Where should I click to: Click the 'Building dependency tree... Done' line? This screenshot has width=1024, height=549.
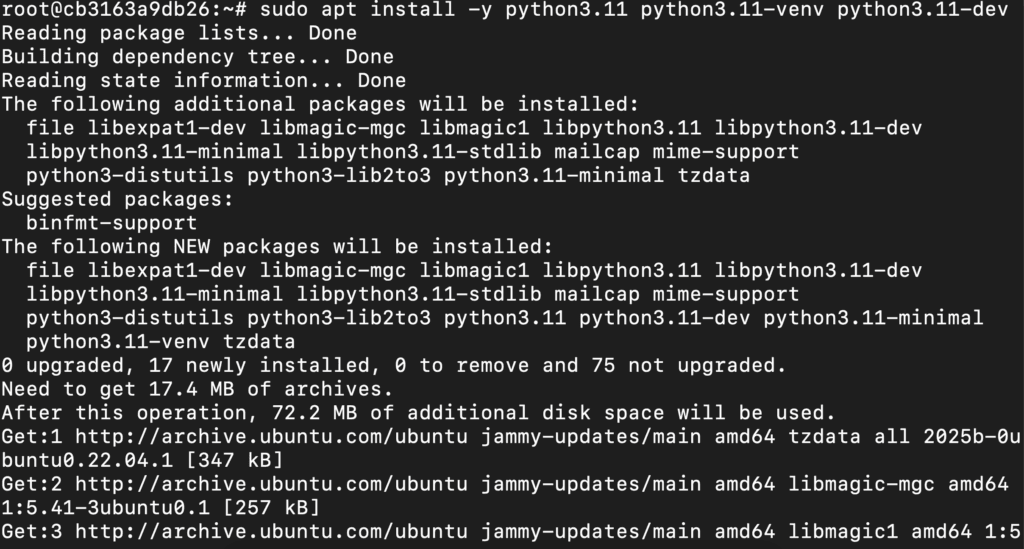click(x=197, y=57)
